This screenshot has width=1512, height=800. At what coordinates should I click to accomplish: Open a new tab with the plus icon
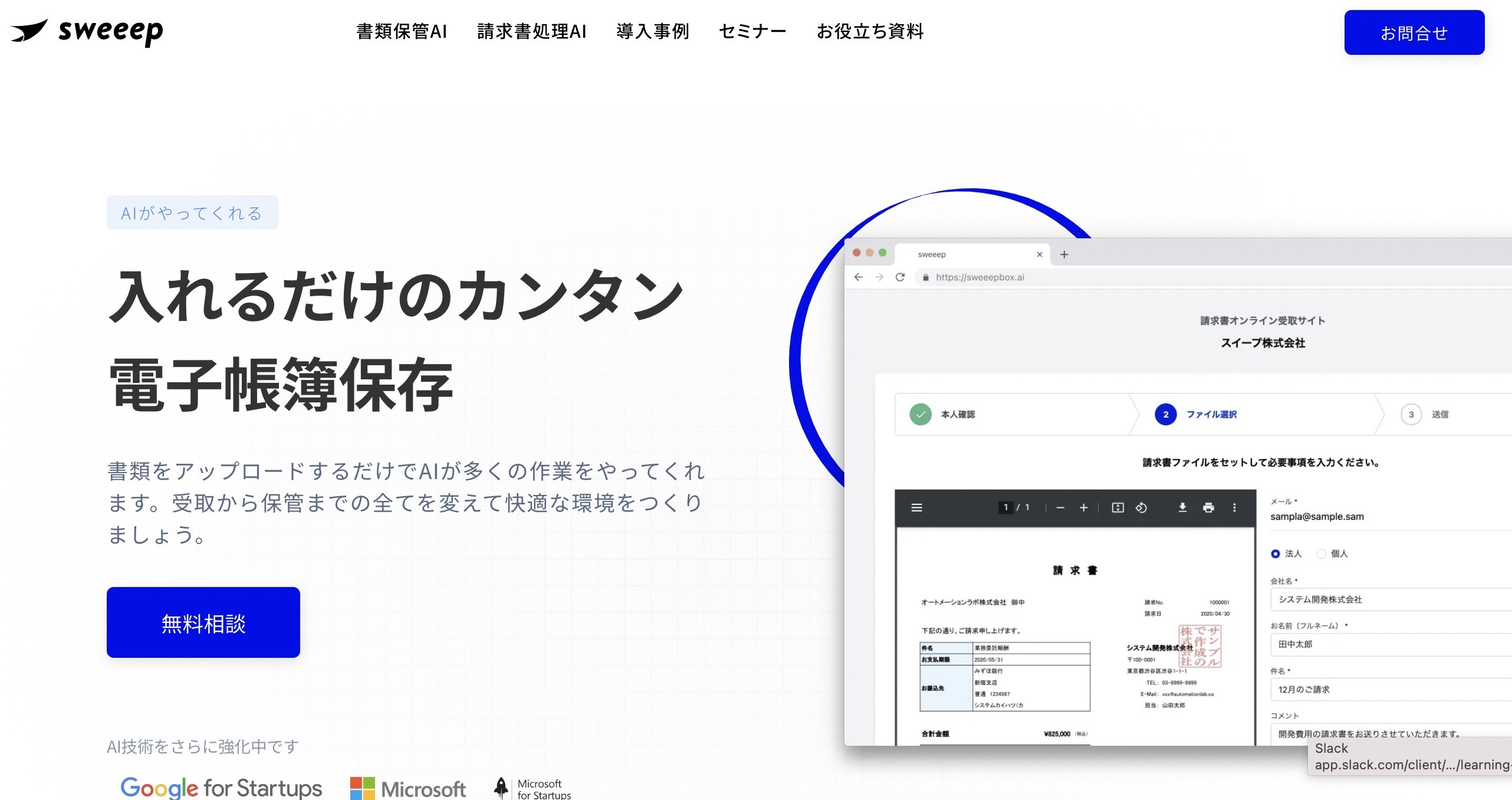[1064, 254]
